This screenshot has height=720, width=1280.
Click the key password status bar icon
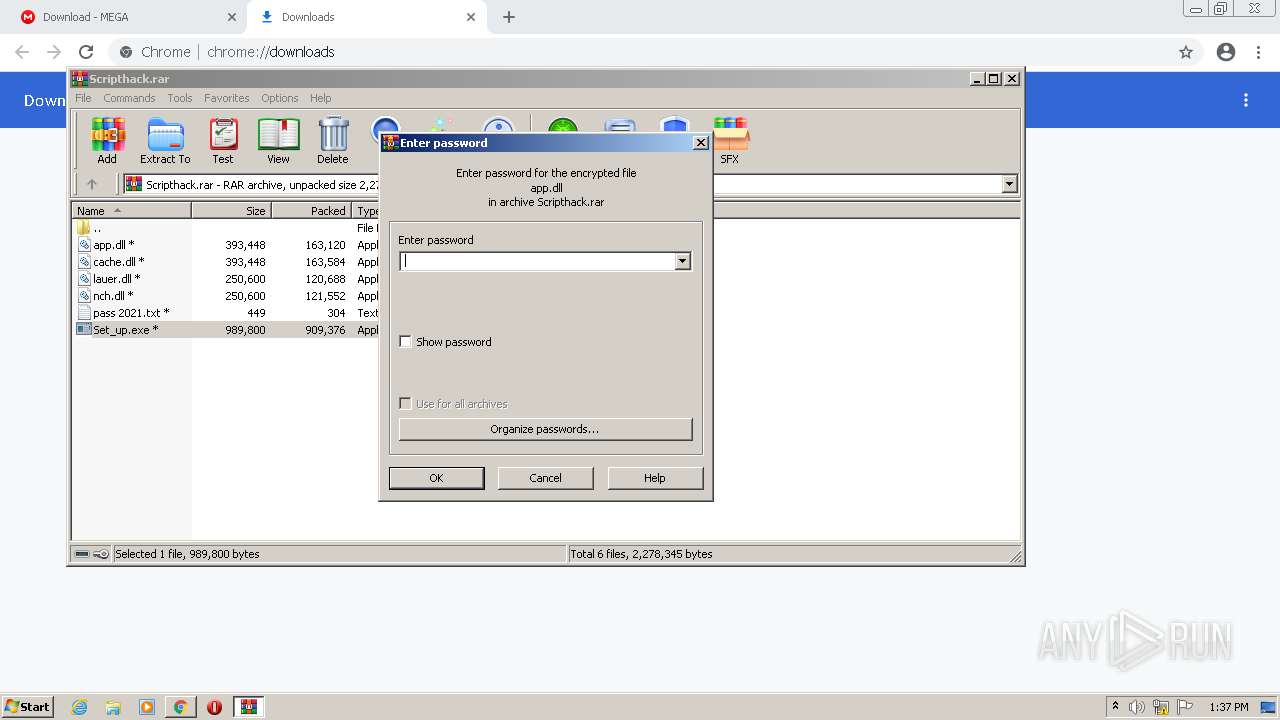coord(101,554)
